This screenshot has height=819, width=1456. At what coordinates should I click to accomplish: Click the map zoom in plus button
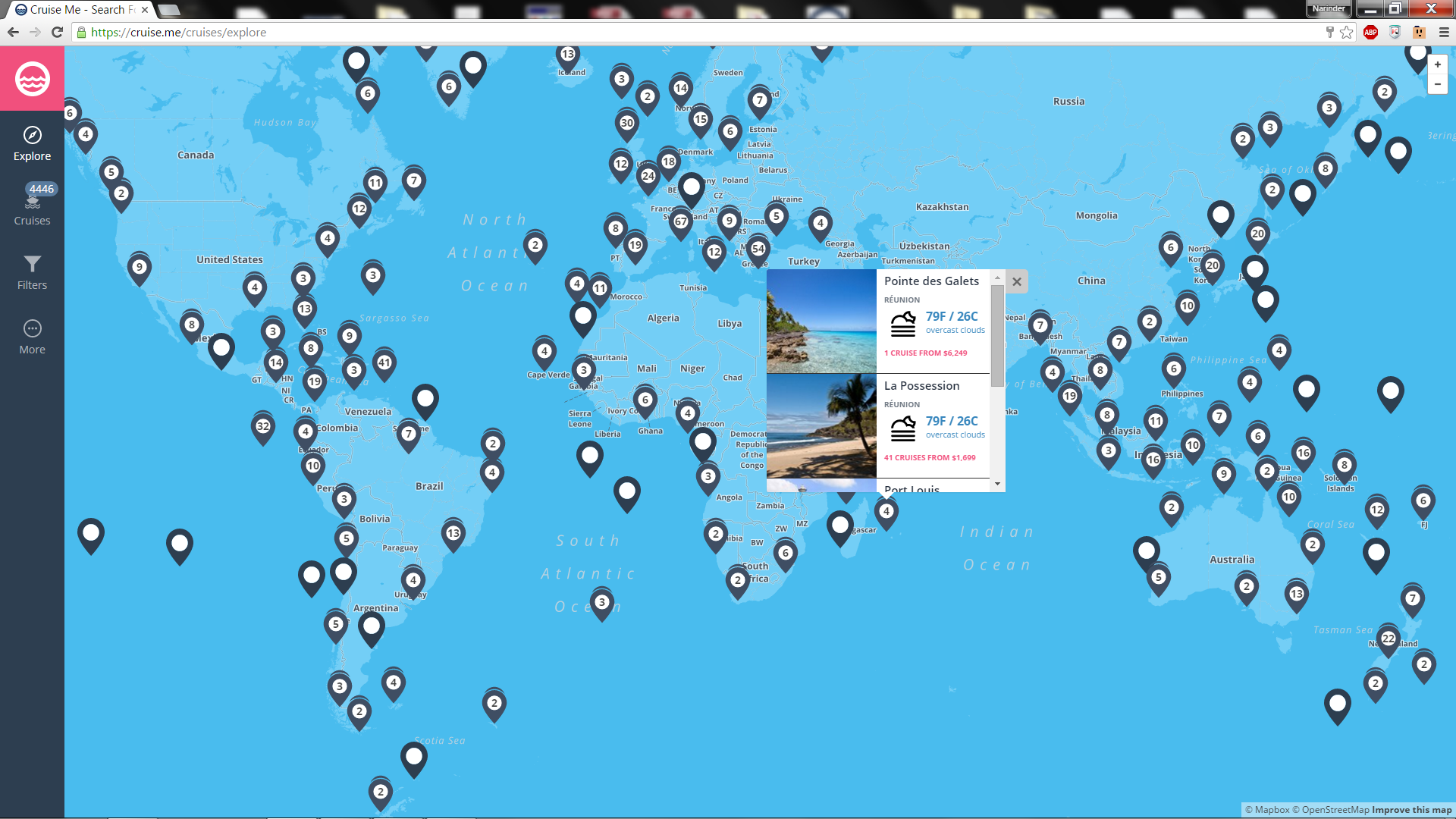pos(1437,65)
